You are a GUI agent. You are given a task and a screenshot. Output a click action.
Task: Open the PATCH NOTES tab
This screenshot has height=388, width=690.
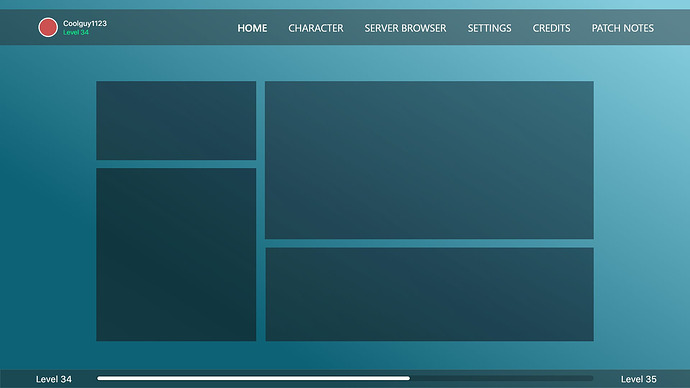click(623, 28)
